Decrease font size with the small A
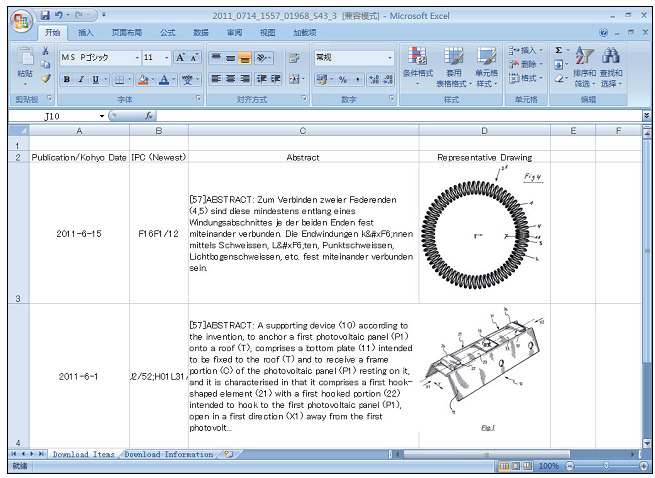 pos(194,57)
